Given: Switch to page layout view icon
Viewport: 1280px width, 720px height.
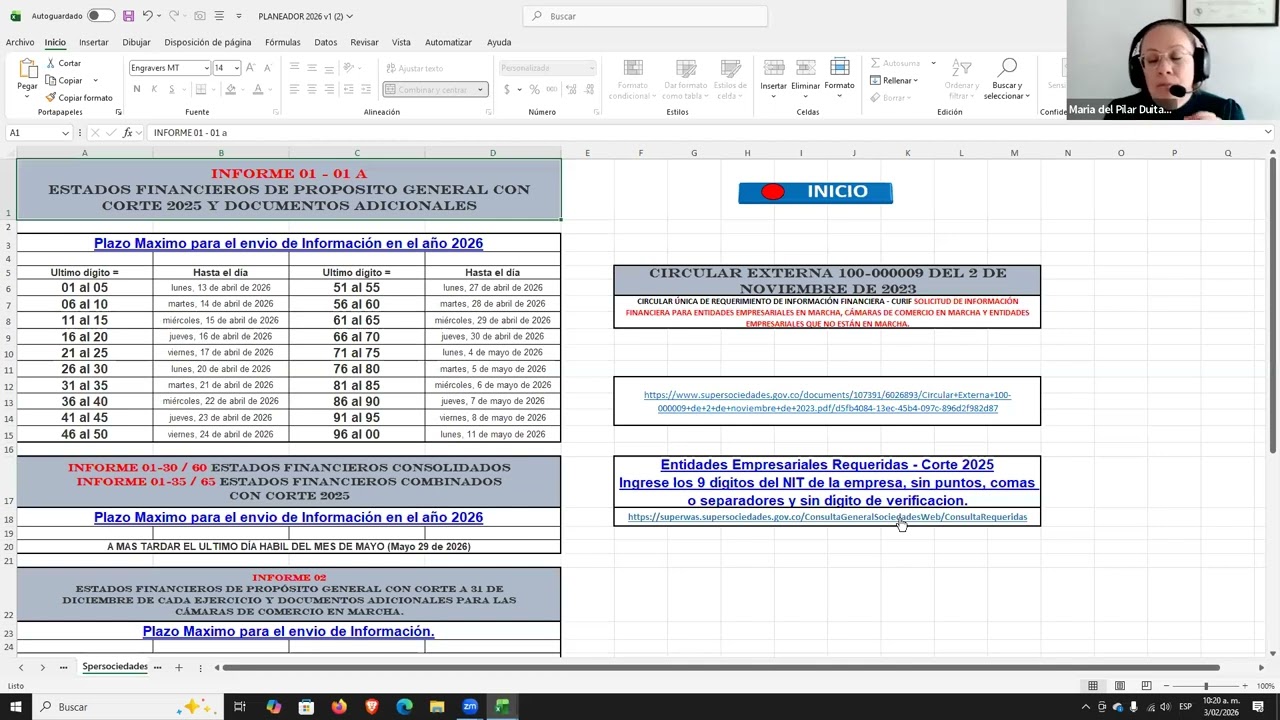Looking at the screenshot, I should click(1120, 686).
